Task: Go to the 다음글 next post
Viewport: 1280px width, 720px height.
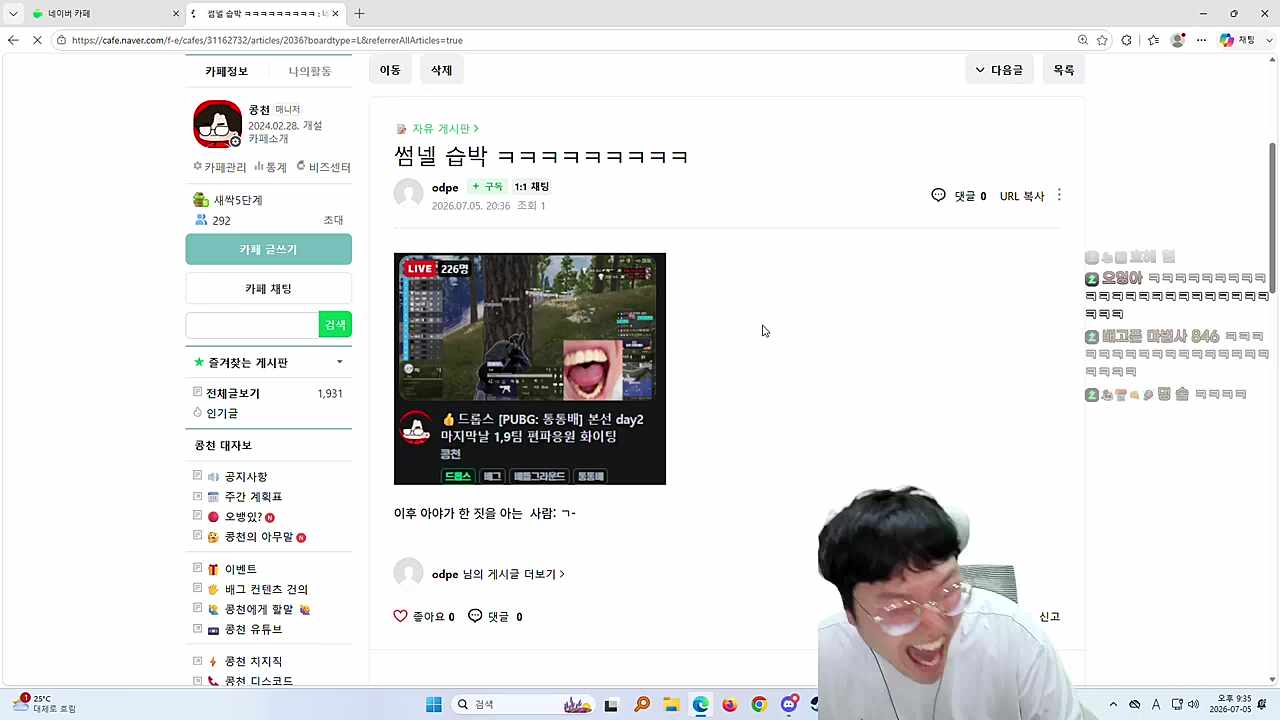Action: [999, 70]
